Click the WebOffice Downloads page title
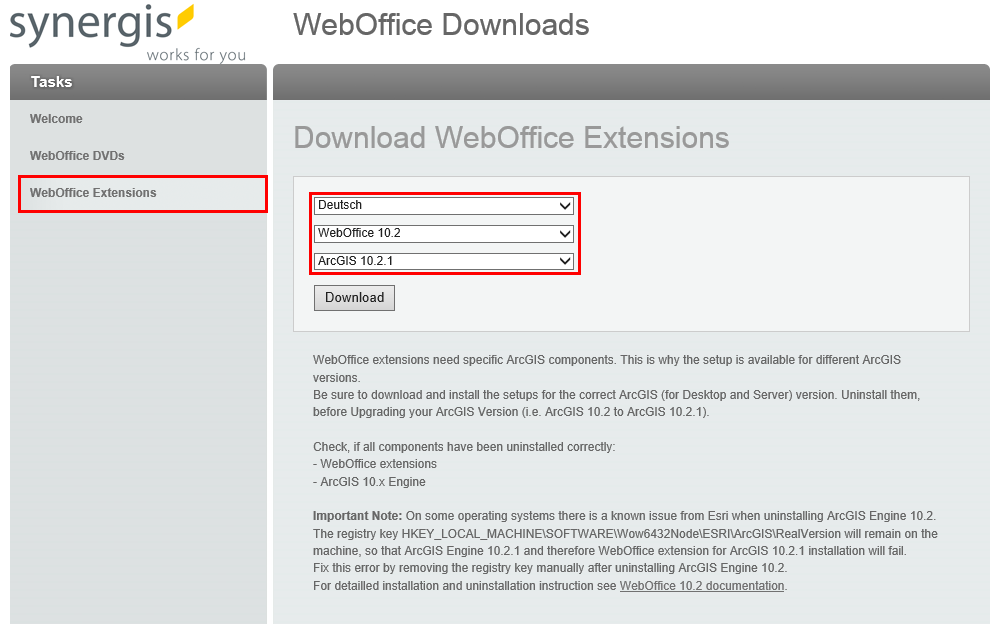Screen dimensions: 1003x632 point(440,25)
